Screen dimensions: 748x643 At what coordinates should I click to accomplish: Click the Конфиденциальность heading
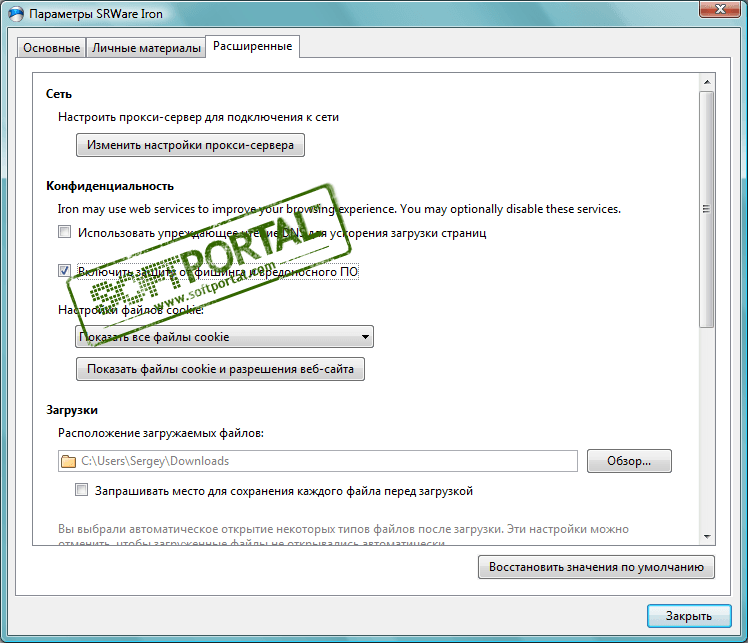tap(110, 186)
